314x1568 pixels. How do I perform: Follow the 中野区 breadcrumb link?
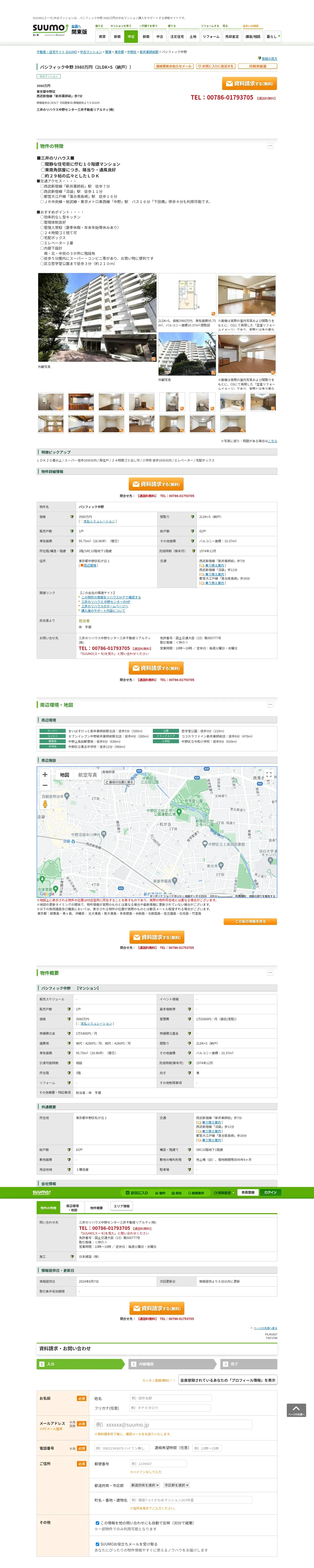(132, 52)
